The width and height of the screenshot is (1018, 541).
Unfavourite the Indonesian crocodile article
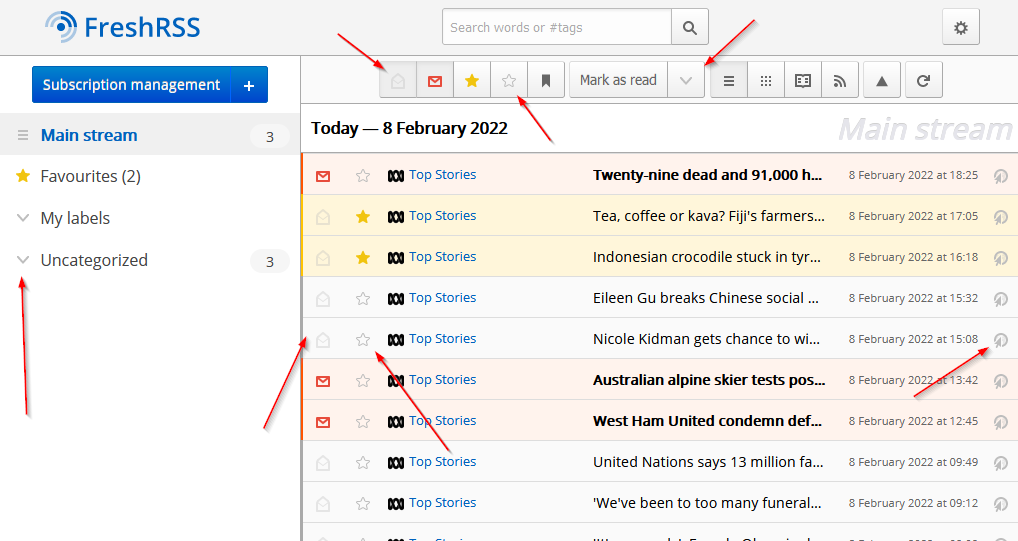(363, 257)
